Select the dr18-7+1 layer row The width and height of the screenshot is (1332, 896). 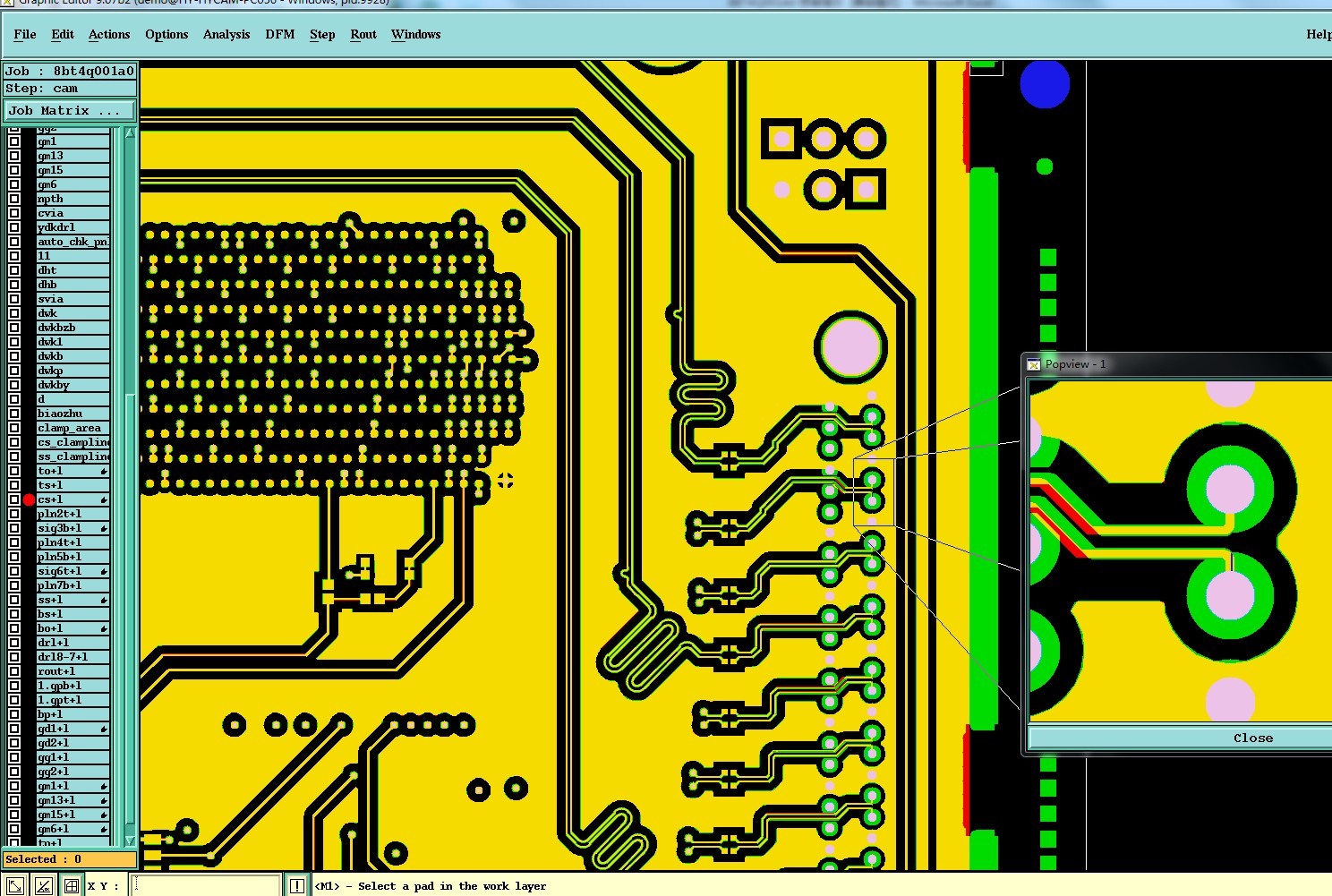tap(73, 657)
